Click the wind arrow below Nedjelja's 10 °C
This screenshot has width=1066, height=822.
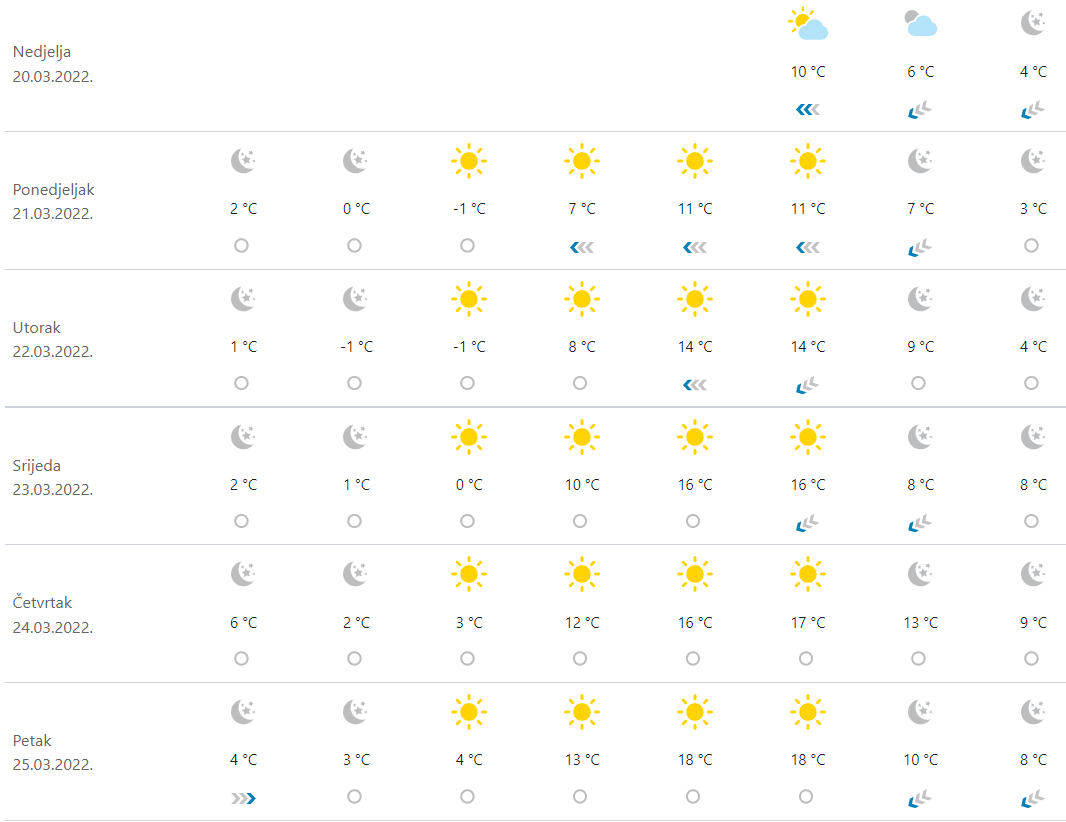coord(807,110)
